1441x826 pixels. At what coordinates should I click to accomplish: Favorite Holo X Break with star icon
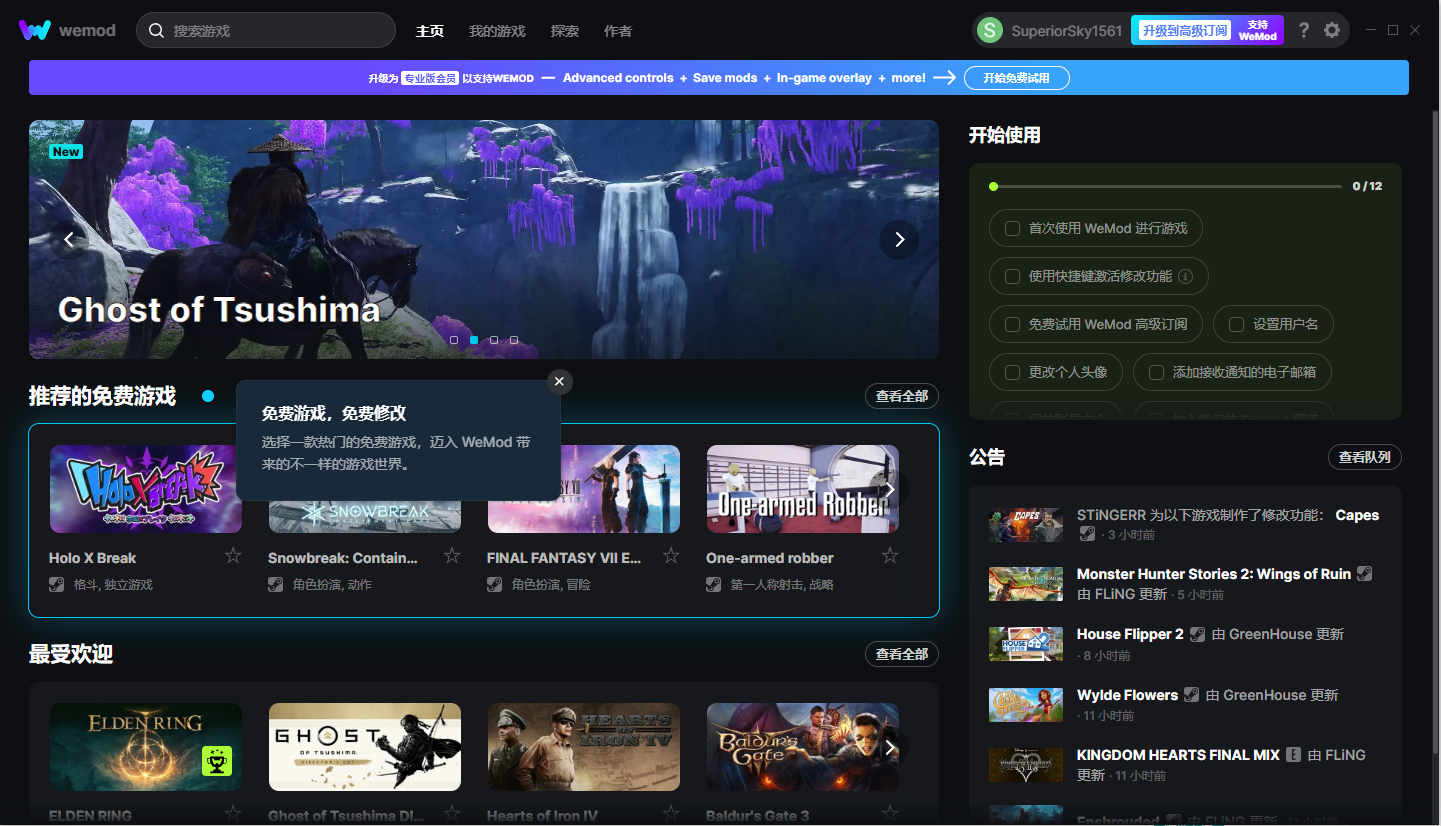(233, 556)
